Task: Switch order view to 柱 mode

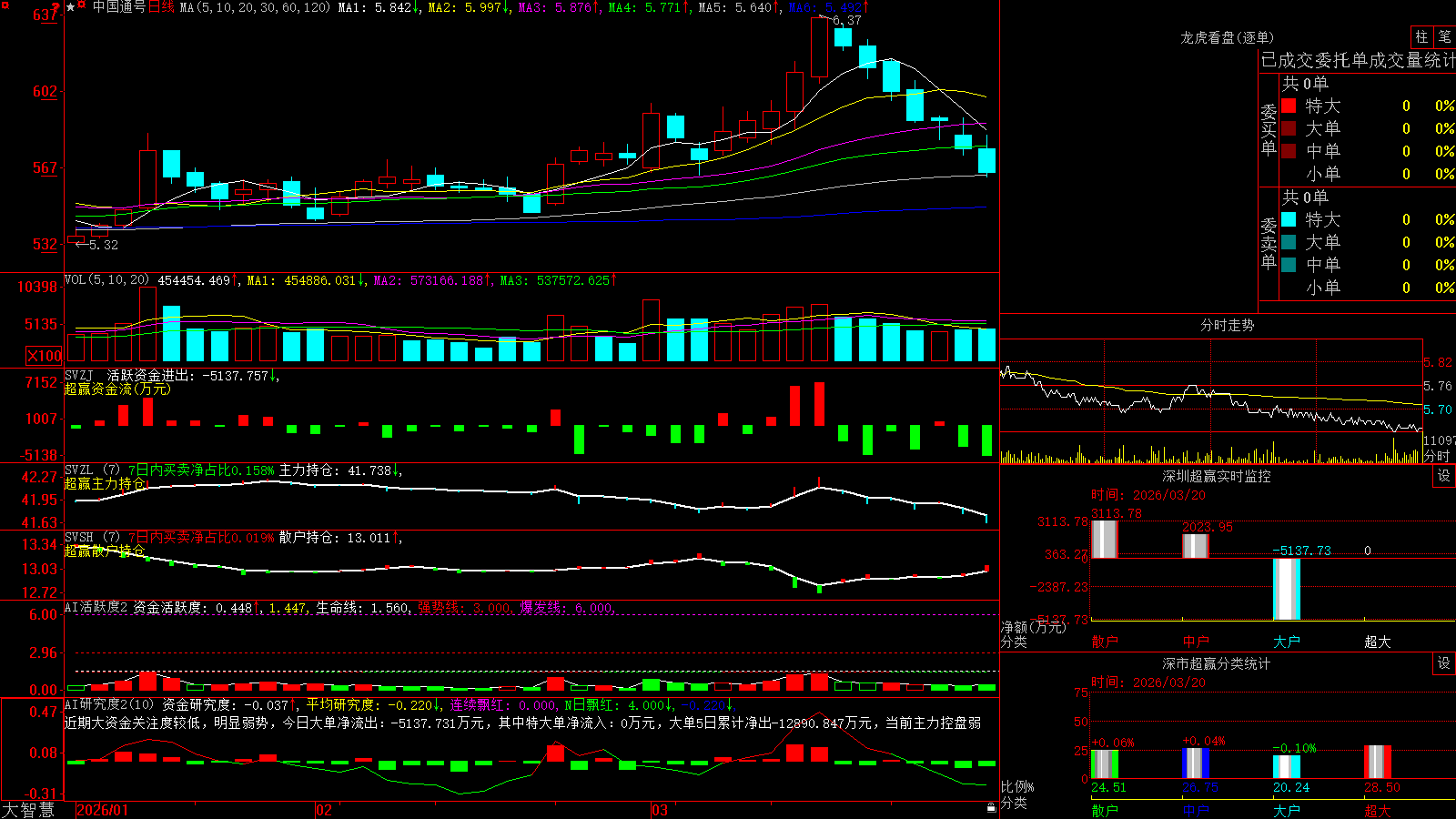Action: (x=1421, y=36)
